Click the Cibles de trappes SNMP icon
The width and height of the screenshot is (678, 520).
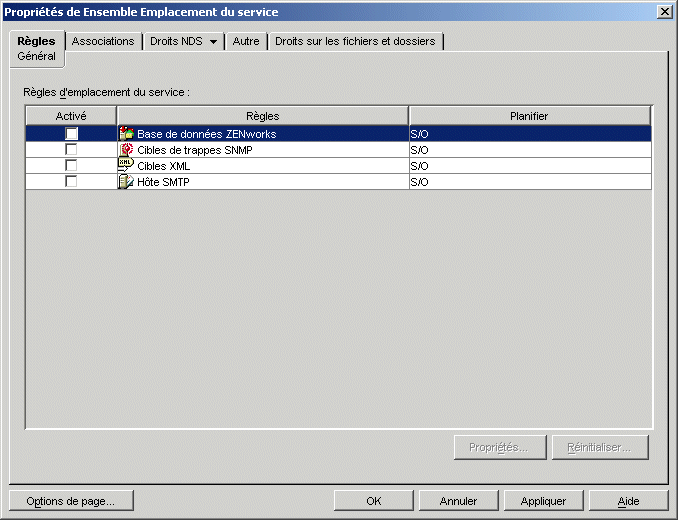pos(126,150)
